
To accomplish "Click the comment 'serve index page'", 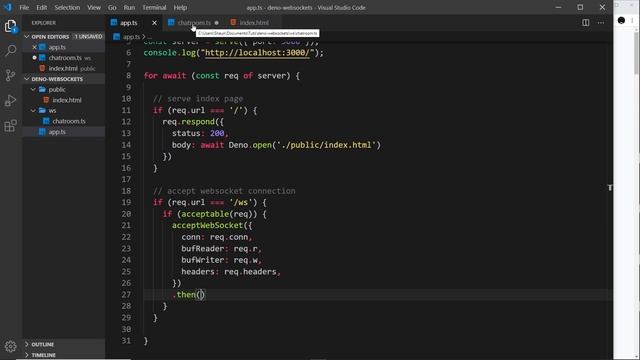I will tap(198, 99).
